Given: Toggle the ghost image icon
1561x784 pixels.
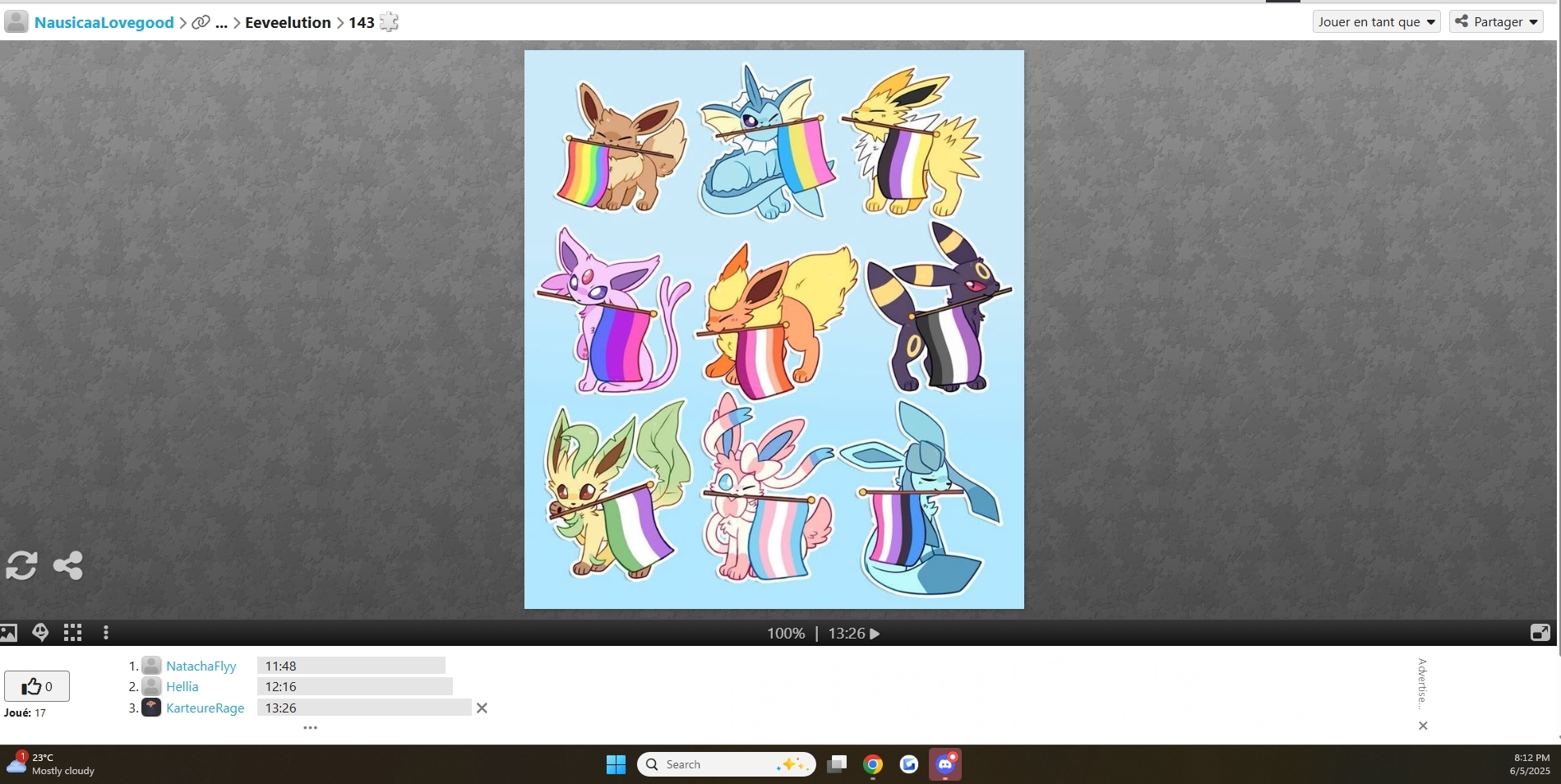Looking at the screenshot, I should tap(40, 632).
